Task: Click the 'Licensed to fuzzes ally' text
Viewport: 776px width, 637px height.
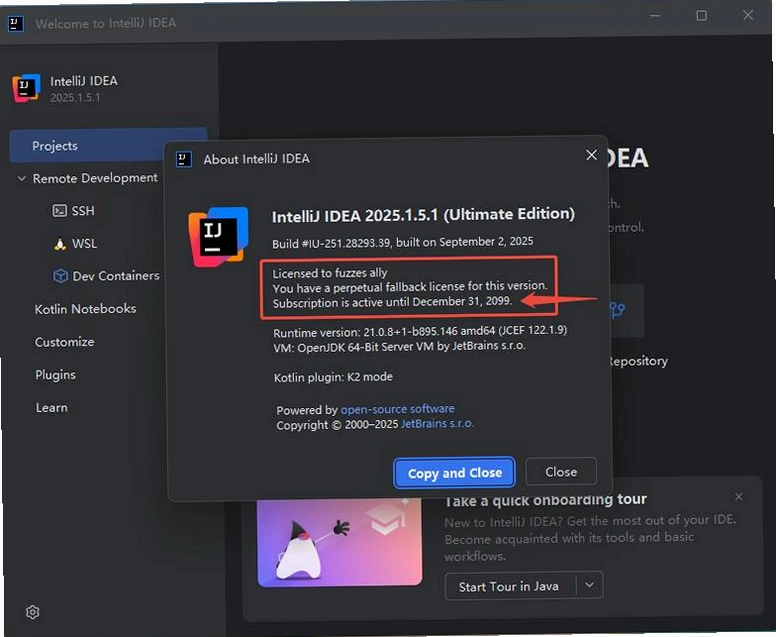Action: tap(330, 273)
